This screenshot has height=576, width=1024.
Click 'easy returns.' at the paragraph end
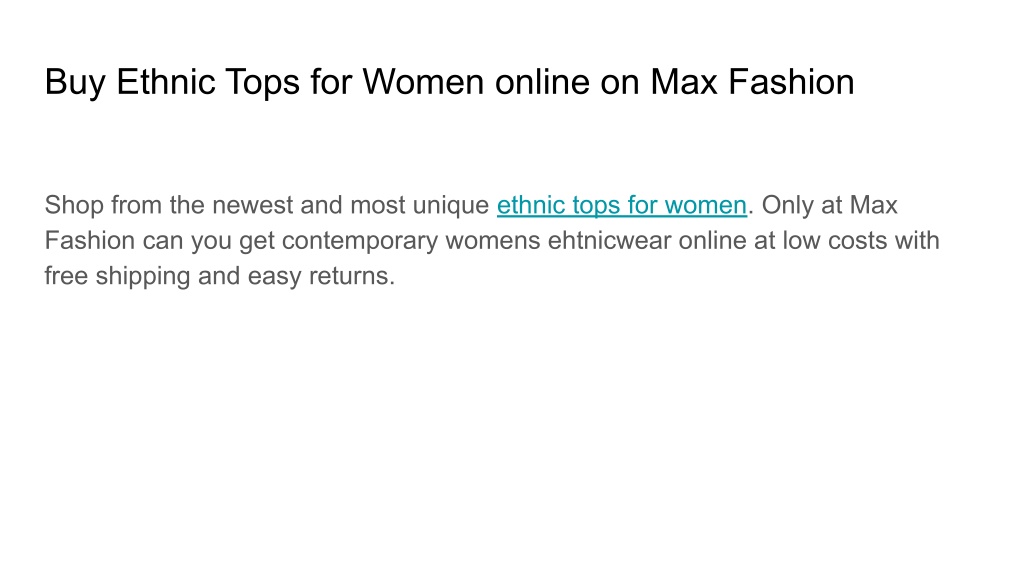(x=321, y=276)
